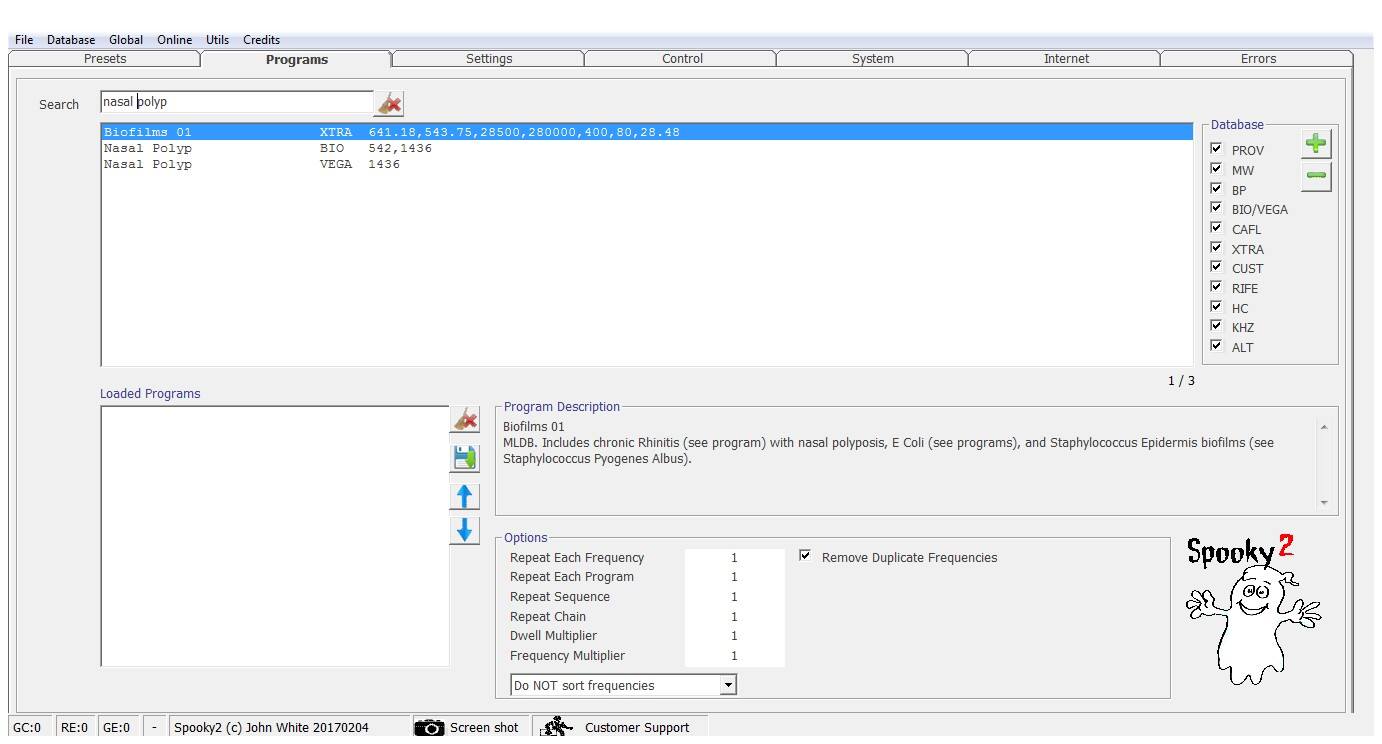The width and height of the screenshot is (1382, 744).
Task: Open the System tab
Action: click(873, 59)
